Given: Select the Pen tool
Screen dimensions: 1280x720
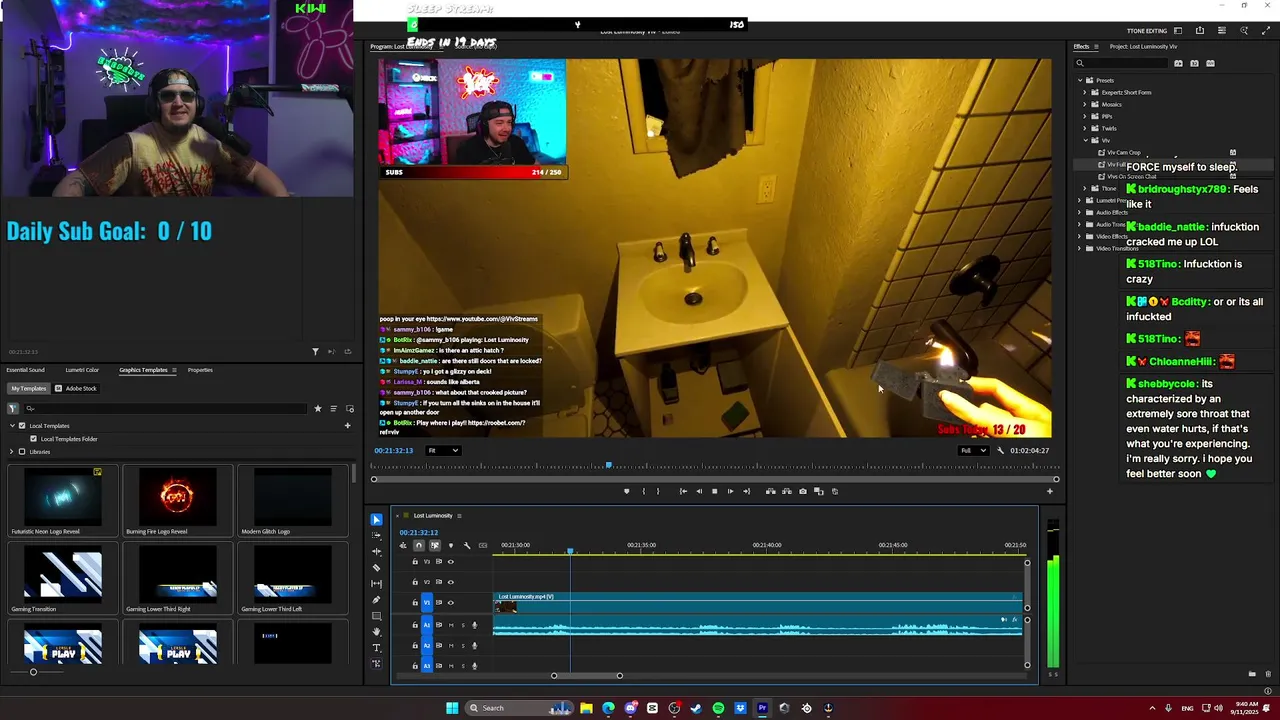Looking at the screenshot, I should (376, 600).
